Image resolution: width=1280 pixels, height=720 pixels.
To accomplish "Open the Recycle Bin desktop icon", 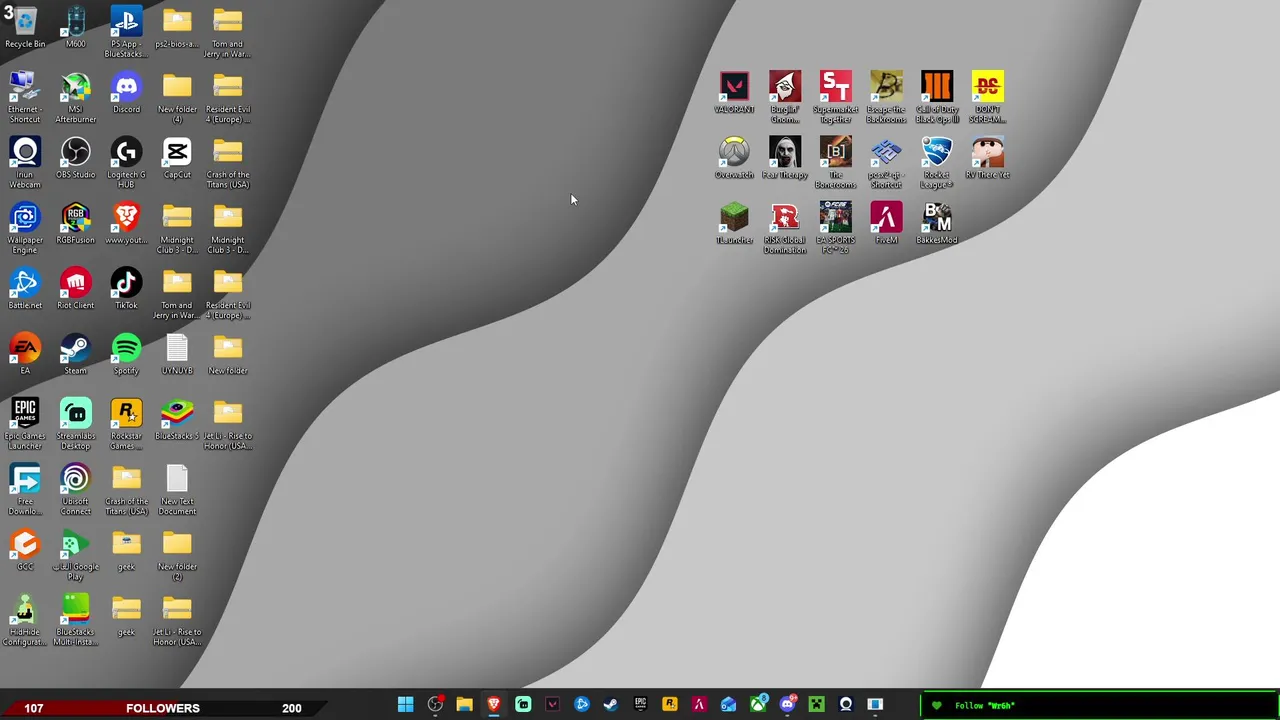I will pyautogui.click(x=25, y=28).
